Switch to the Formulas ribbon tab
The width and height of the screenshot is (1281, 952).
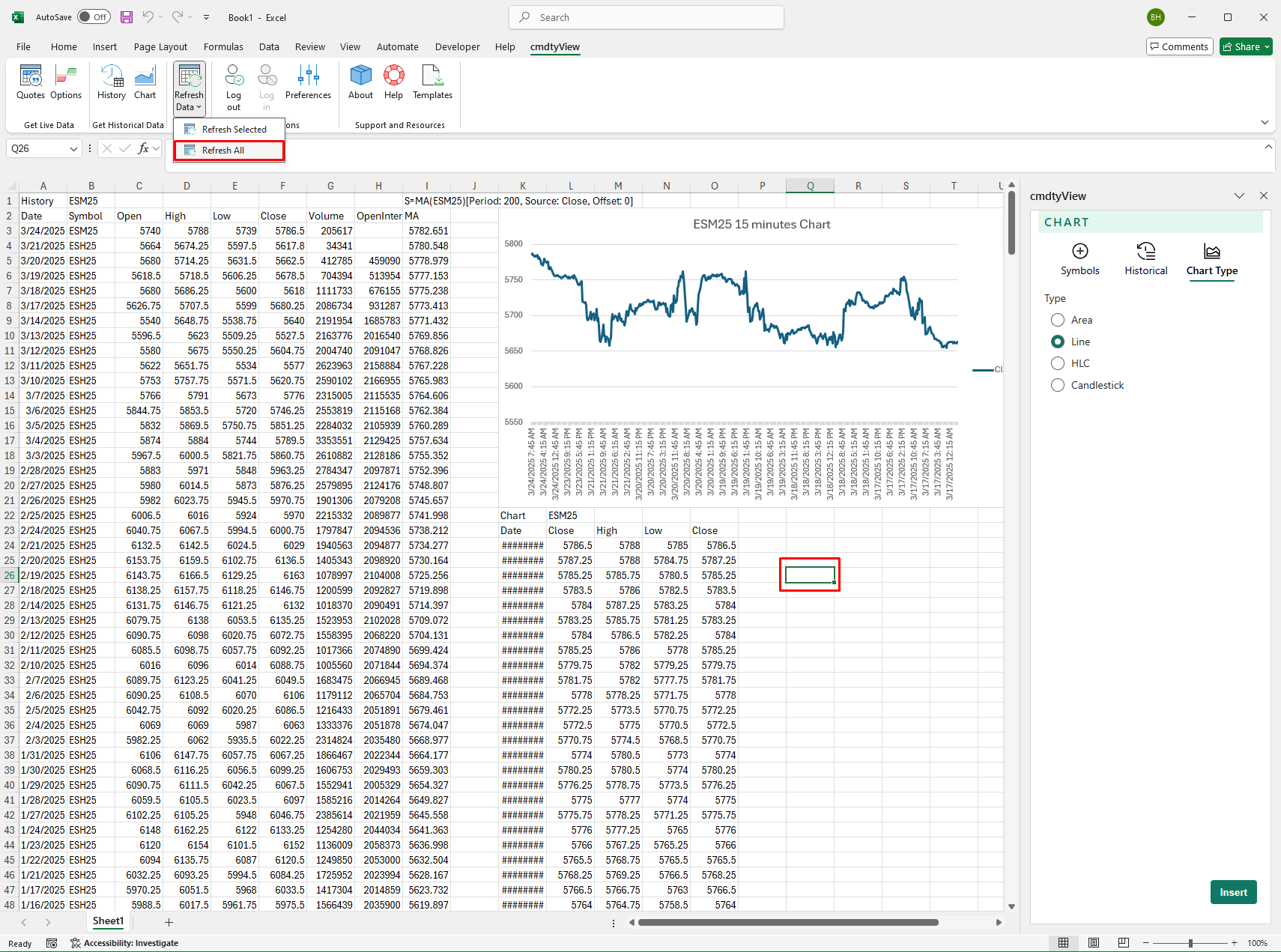(223, 46)
